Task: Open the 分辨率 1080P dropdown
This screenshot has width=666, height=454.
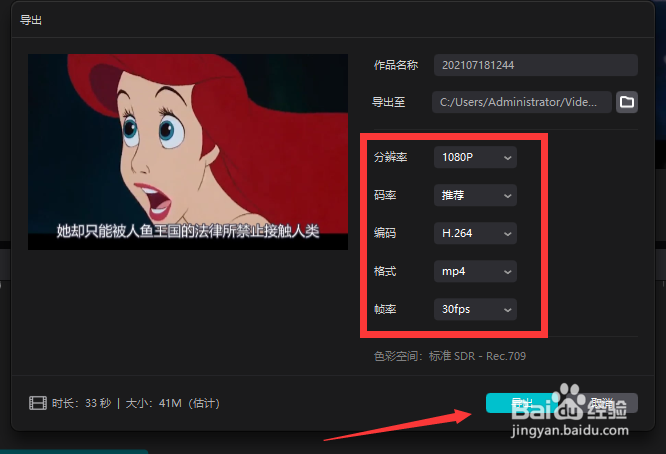Action: tap(475, 157)
